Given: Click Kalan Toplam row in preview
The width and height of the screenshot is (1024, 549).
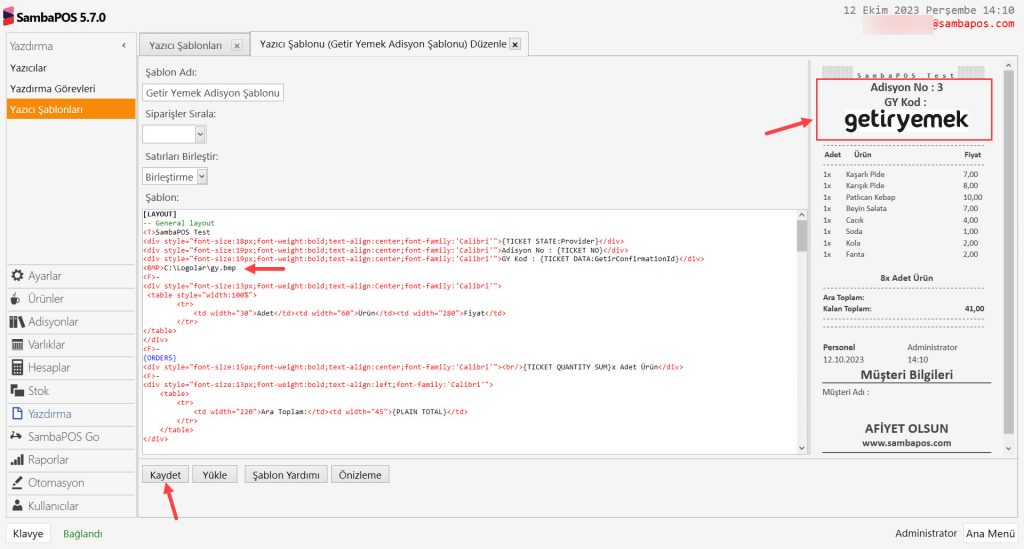Looking at the screenshot, I should point(904,309).
